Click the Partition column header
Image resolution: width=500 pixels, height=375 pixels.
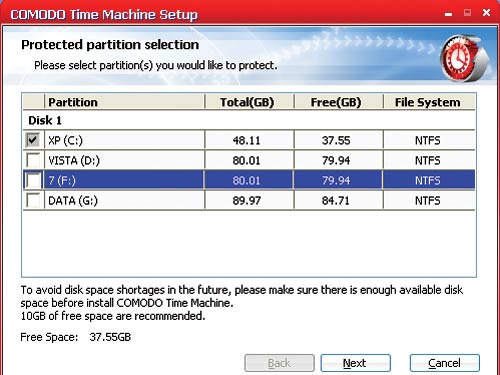click(x=124, y=102)
